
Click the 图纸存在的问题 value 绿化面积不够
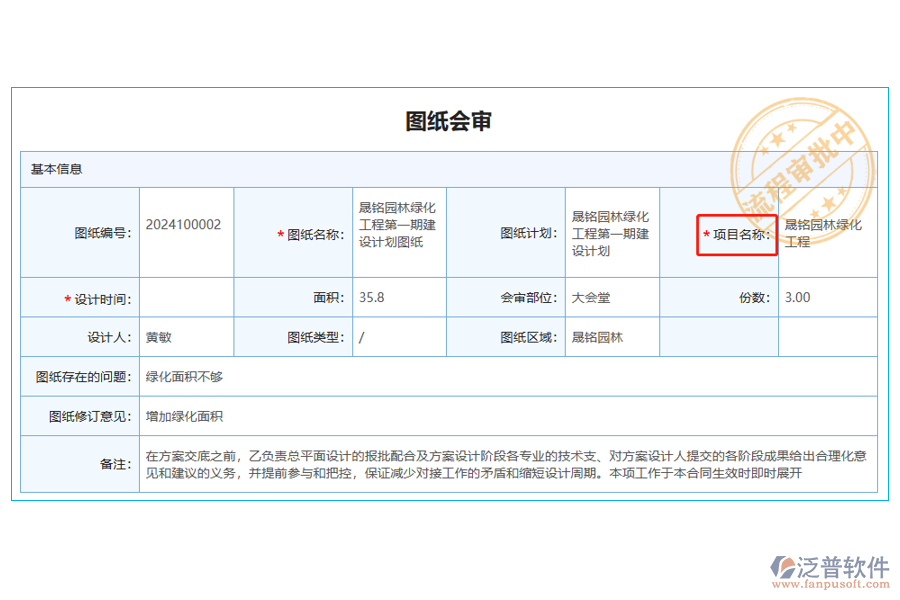[183, 378]
